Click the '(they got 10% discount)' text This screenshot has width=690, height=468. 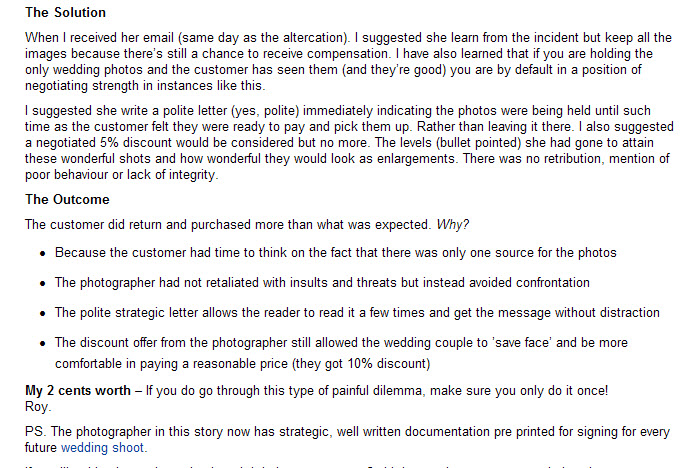point(361,364)
